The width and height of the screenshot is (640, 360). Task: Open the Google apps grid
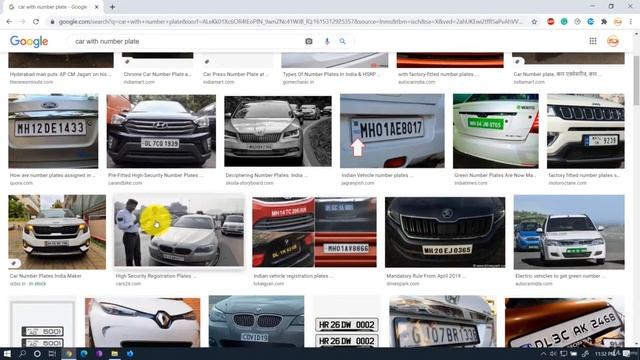pos(593,41)
